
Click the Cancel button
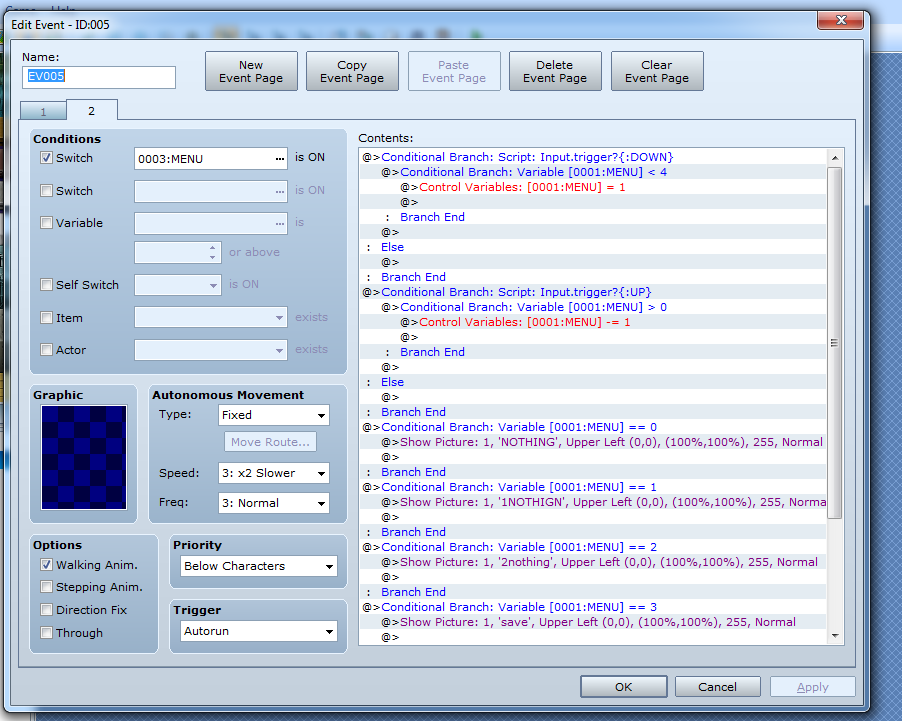pos(717,686)
